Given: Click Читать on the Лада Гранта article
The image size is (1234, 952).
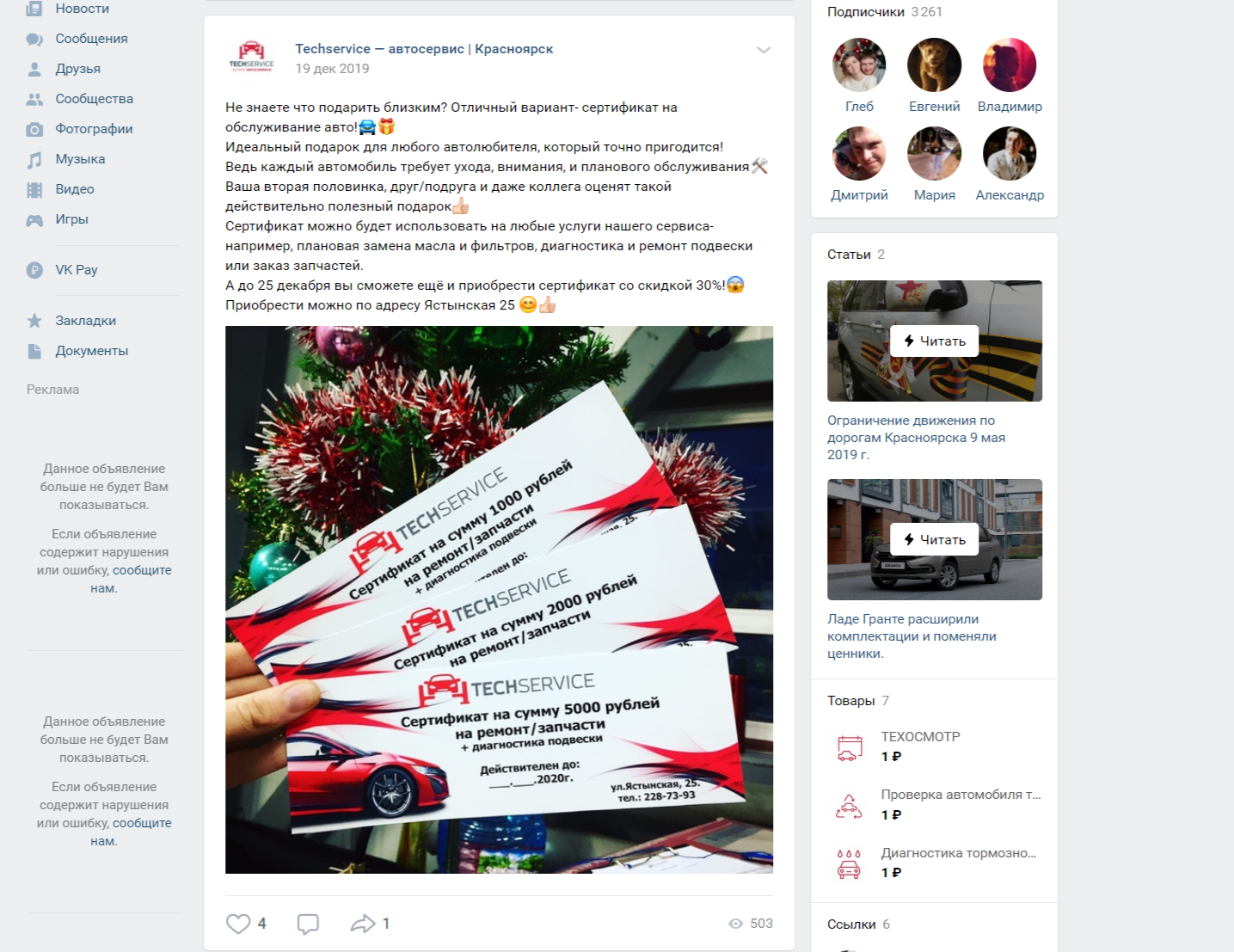Looking at the screenshot, I should coord(934,540).
